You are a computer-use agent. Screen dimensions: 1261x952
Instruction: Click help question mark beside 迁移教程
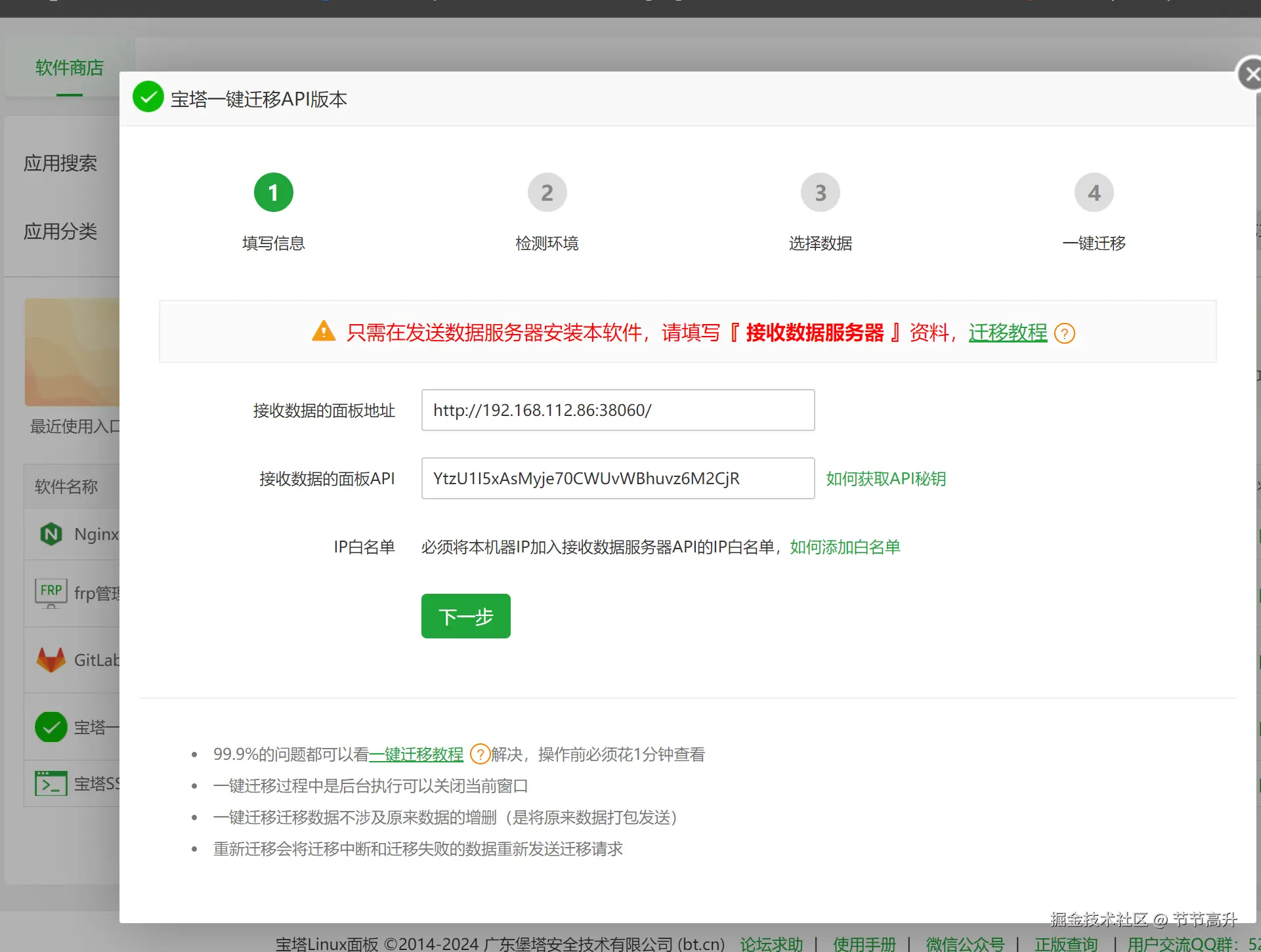click(x=1064, y=333)
